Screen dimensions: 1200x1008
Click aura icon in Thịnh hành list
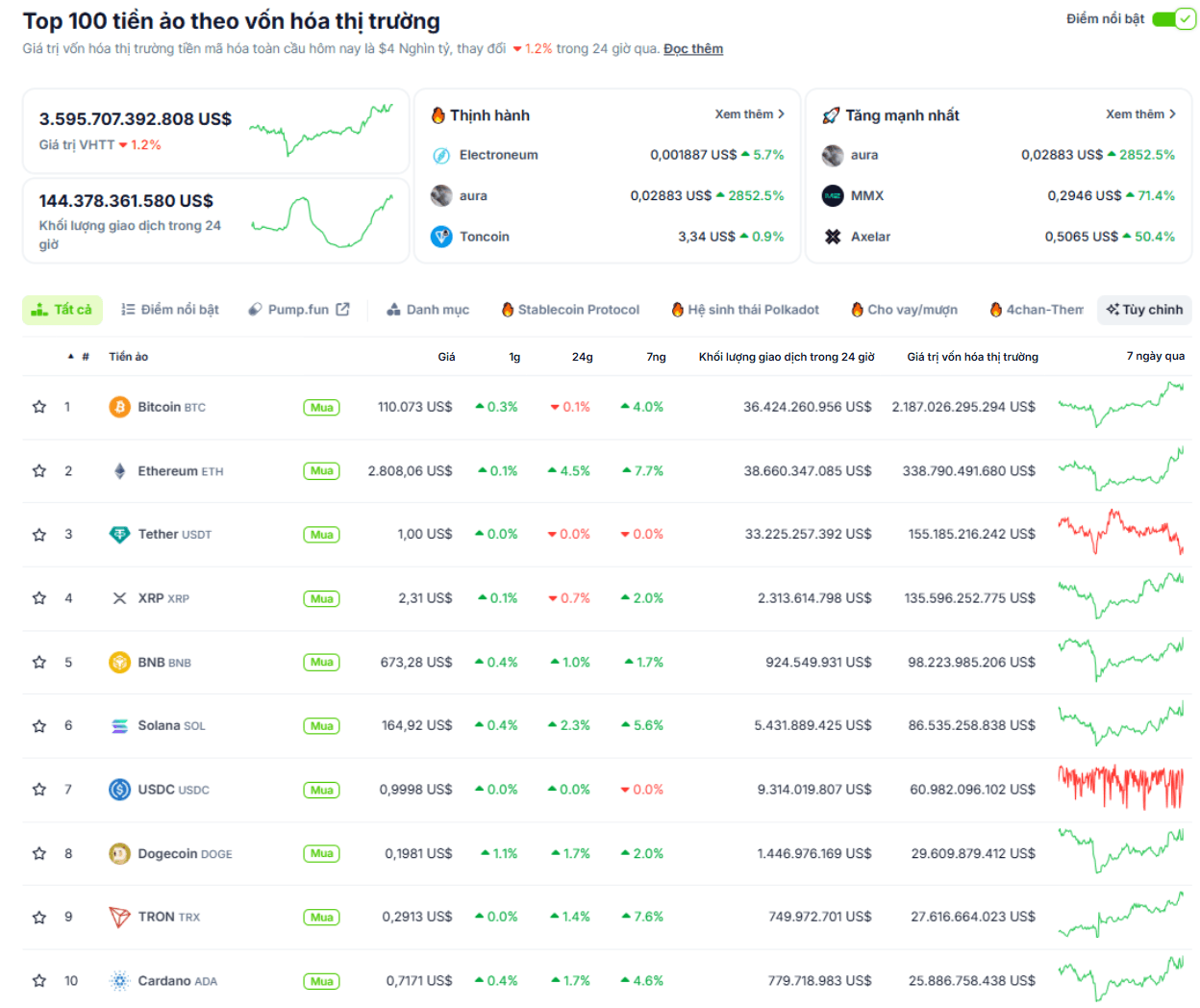tap(441, 195)
